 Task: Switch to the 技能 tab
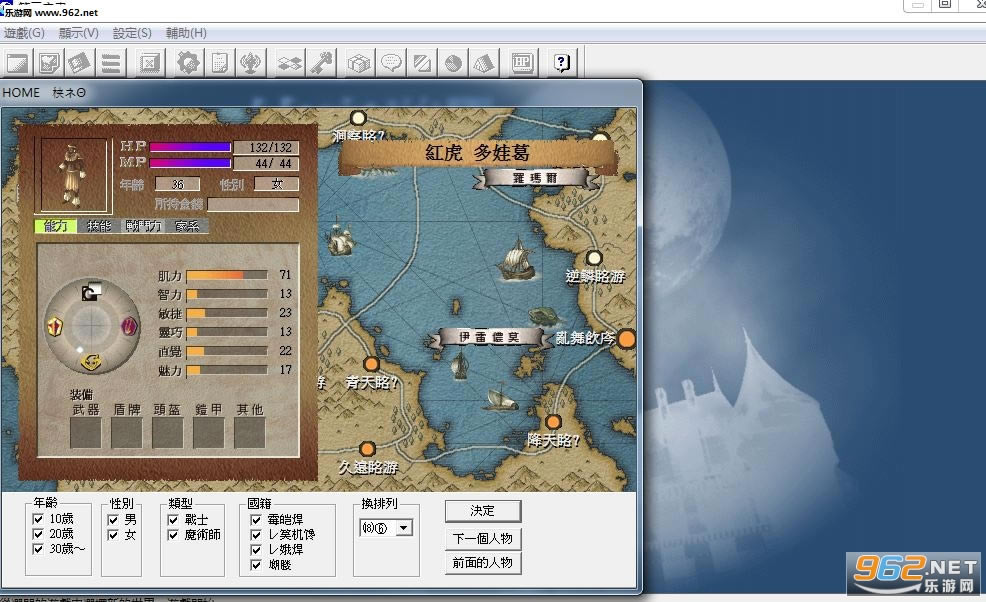click(101, 226)
